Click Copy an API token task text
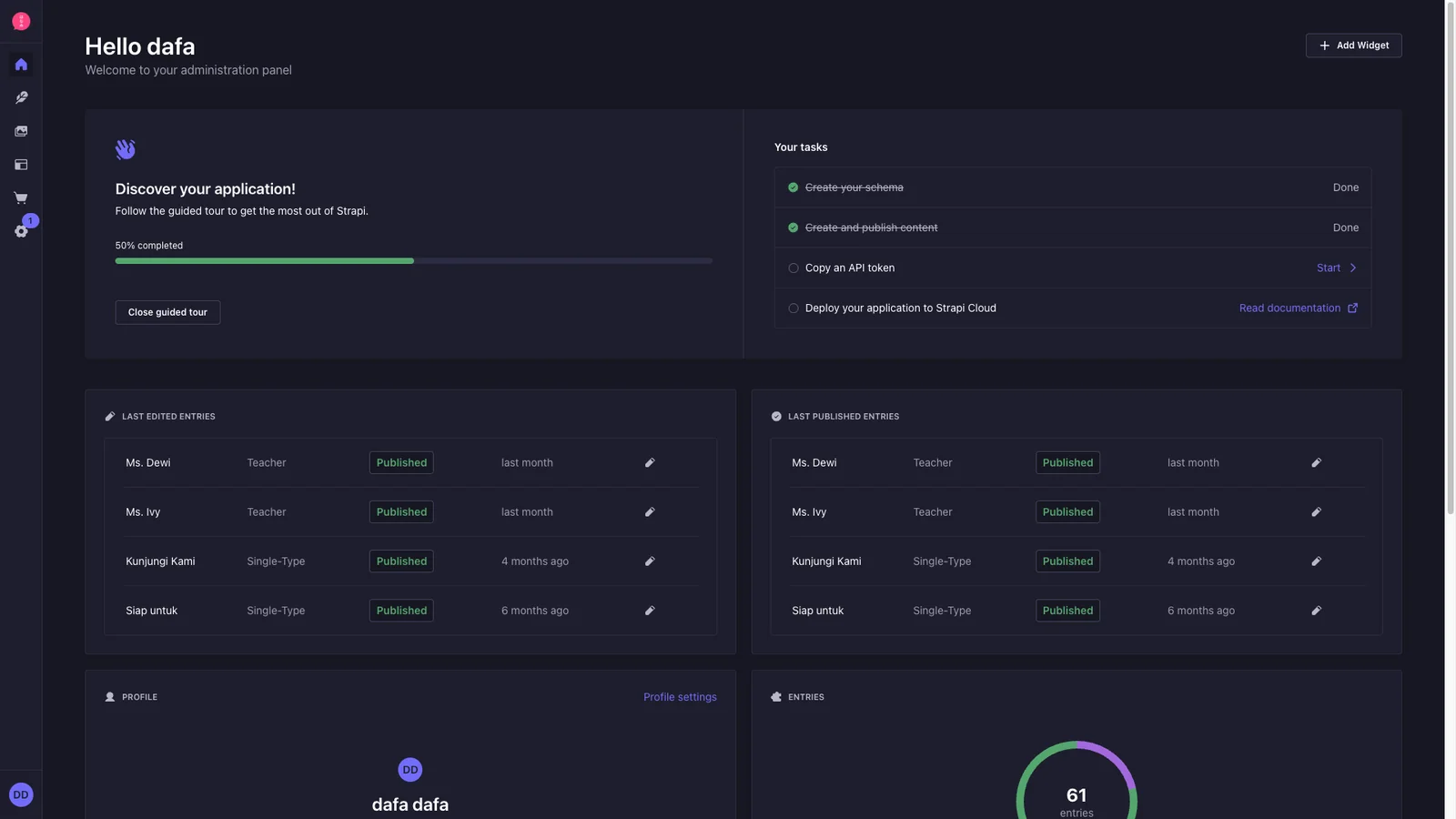Image resolution: width=1456 pixels, height=819 pixels. tap(850, 268)
